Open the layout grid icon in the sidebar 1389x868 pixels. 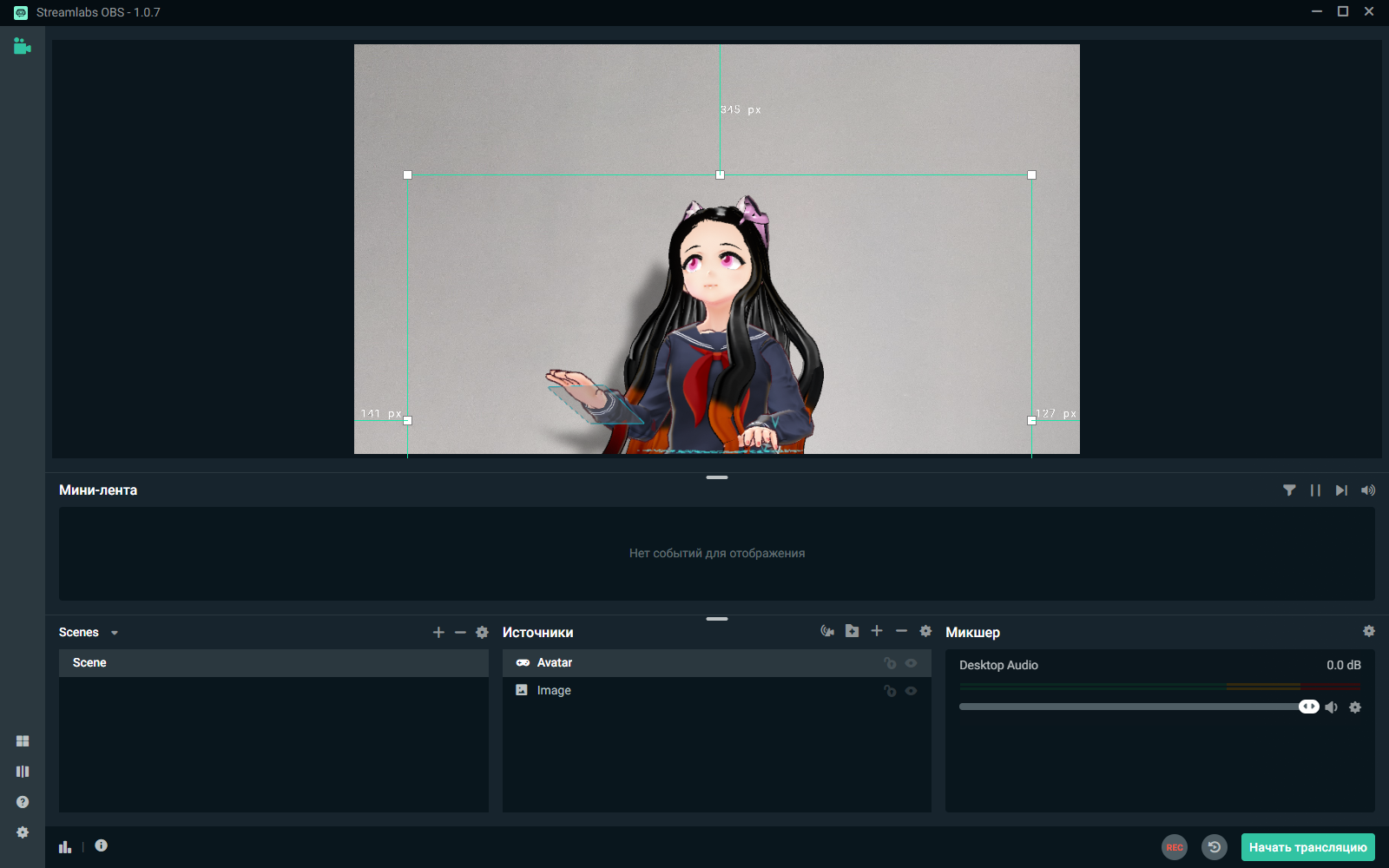point(23,741)
